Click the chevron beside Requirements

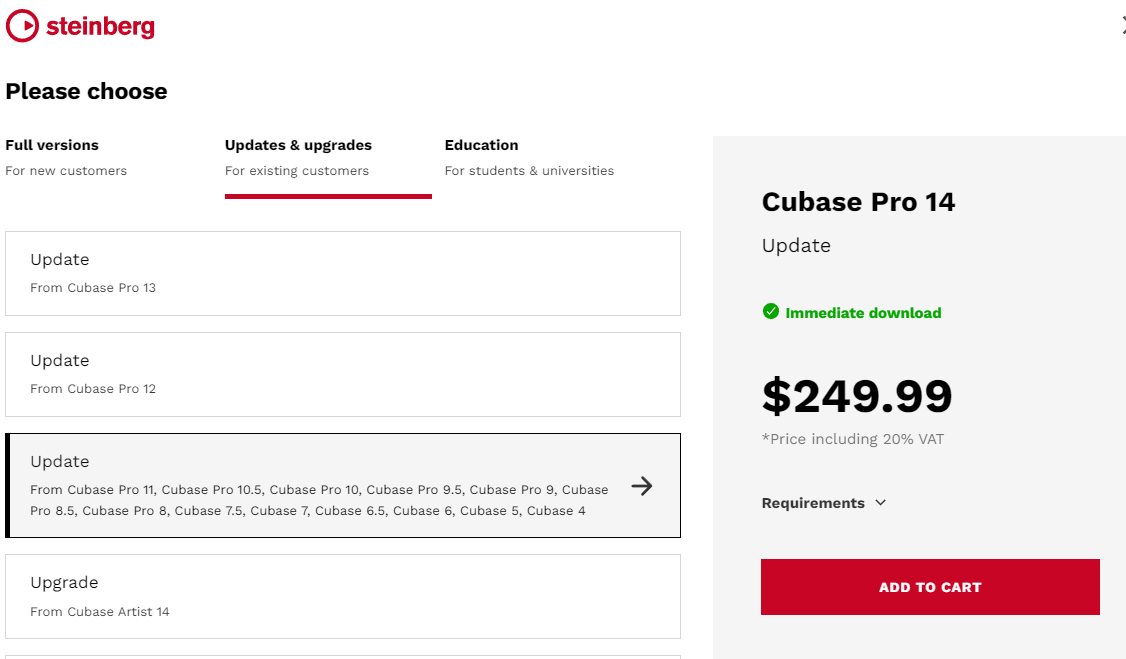point(880,503)
